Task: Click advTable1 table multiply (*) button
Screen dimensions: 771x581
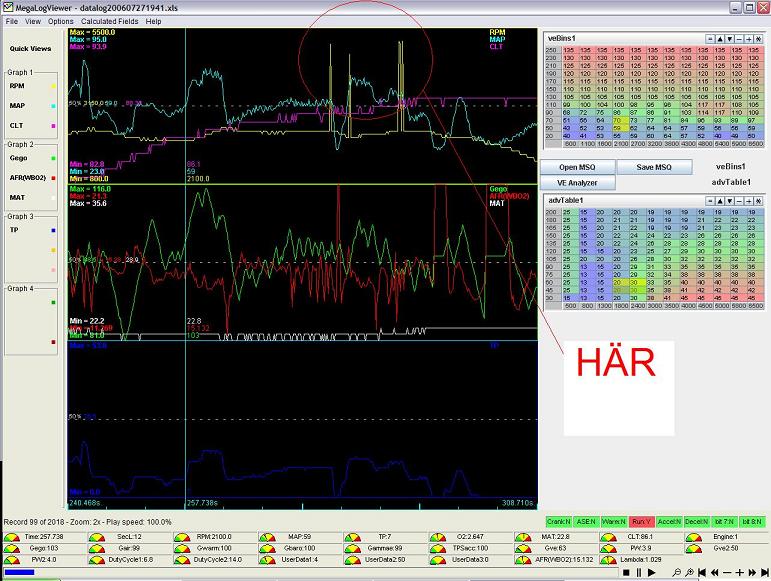Action: tap(759, 201)
